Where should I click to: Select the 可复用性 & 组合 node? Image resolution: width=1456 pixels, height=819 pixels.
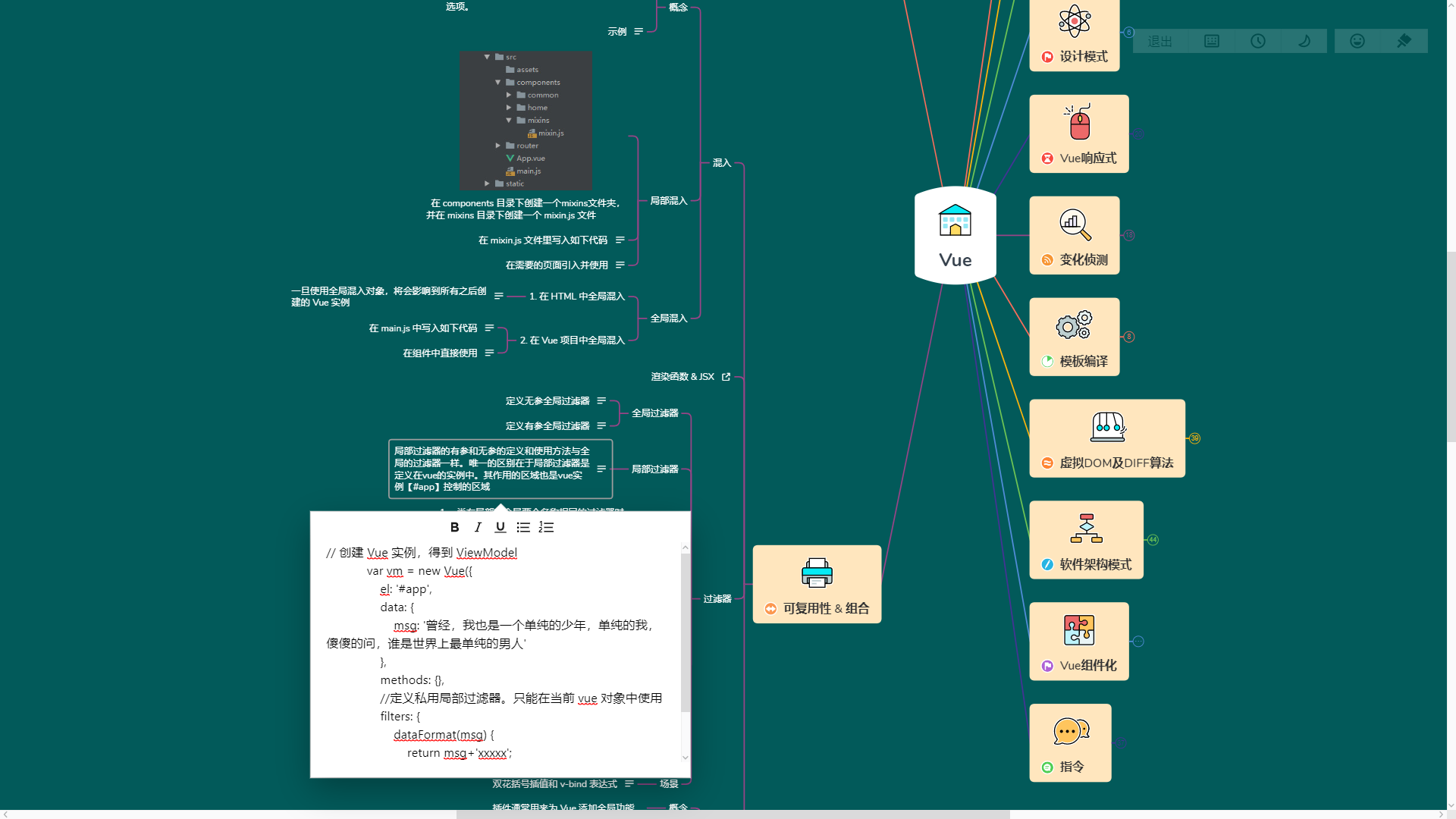tap(817, 585)
